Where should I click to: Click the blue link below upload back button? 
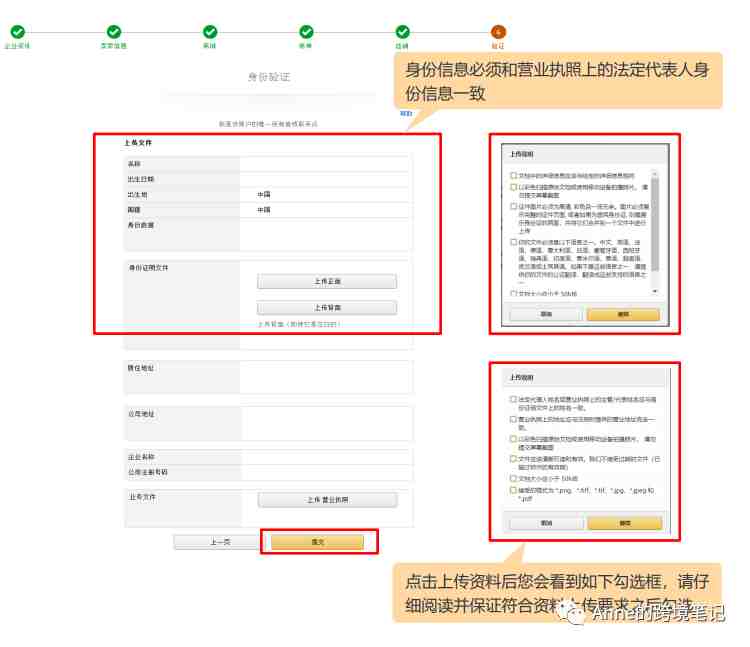pyautogui.click(x=299, y=324)
